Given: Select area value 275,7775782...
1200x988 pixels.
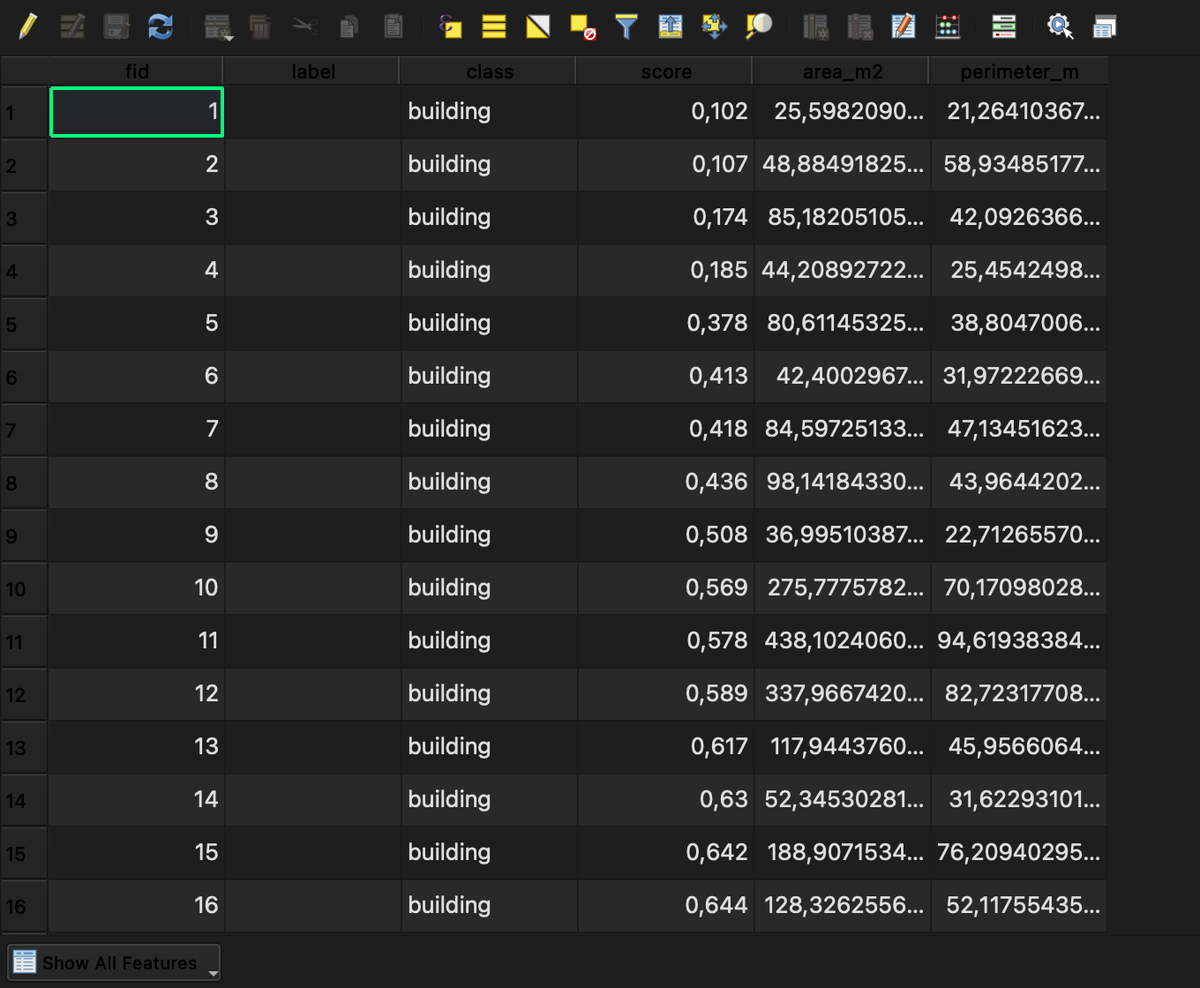Looking at the screenshot, I should [x=841, y=588].
